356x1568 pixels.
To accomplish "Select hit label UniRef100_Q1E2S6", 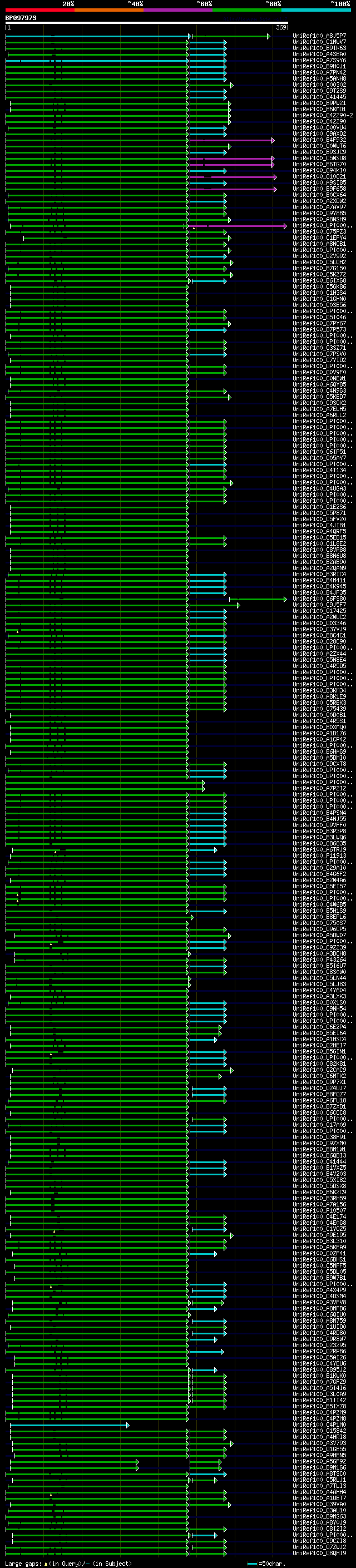I will pyautogui.click(x=319, y=507).
